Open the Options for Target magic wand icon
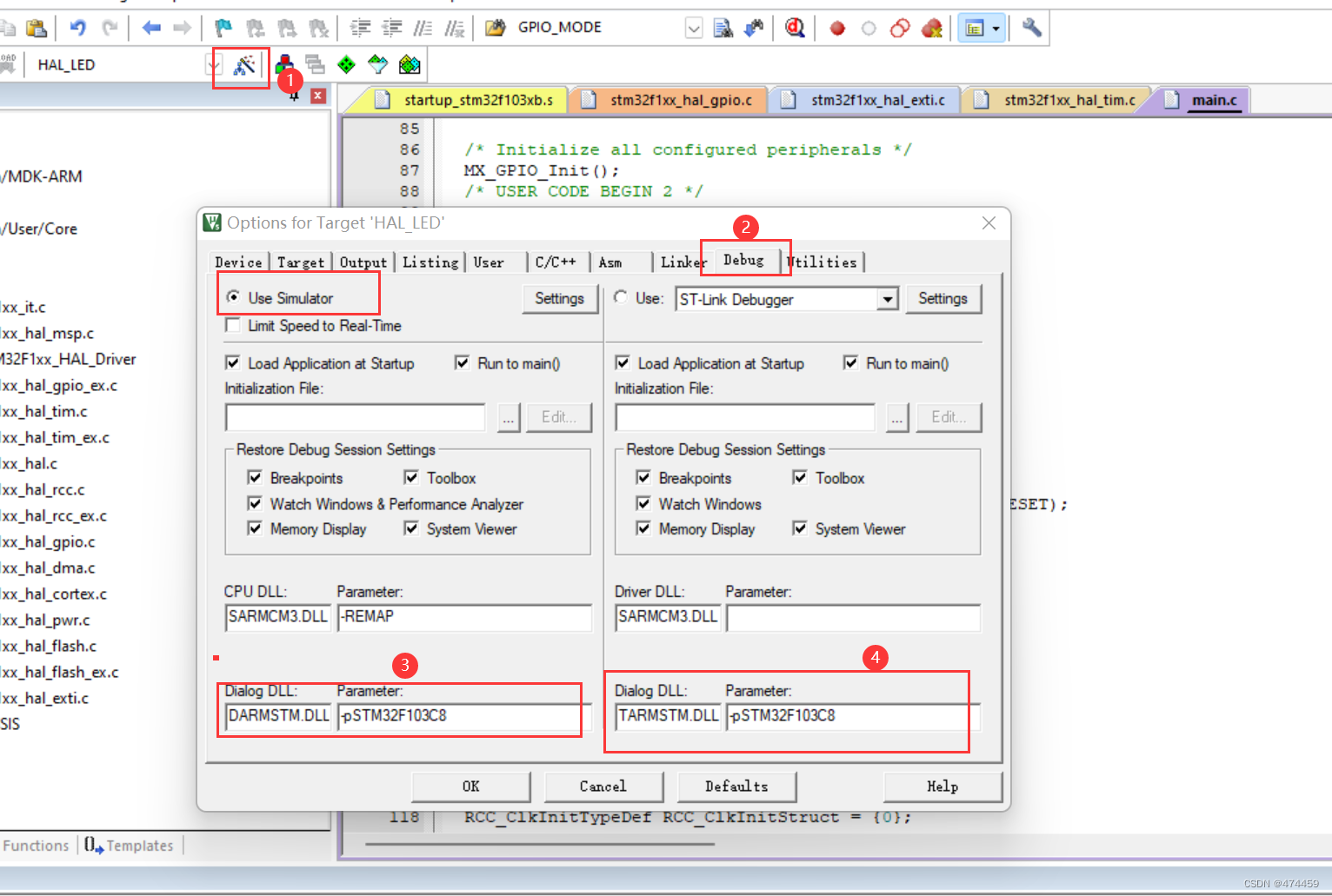This screenshot has width=1332, height=896. 244,64
